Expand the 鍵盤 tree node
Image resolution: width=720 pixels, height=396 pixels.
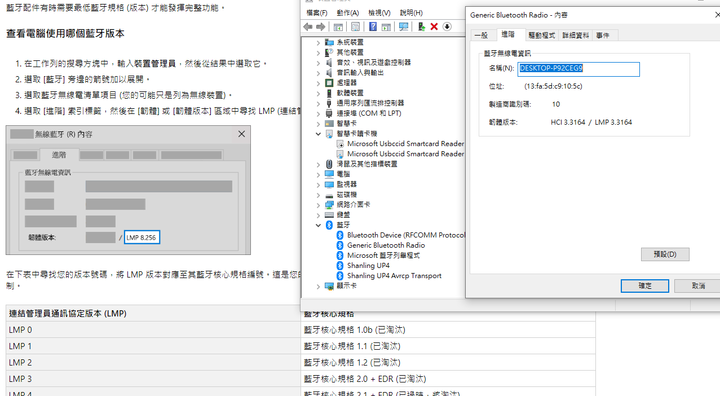point(318,215)
